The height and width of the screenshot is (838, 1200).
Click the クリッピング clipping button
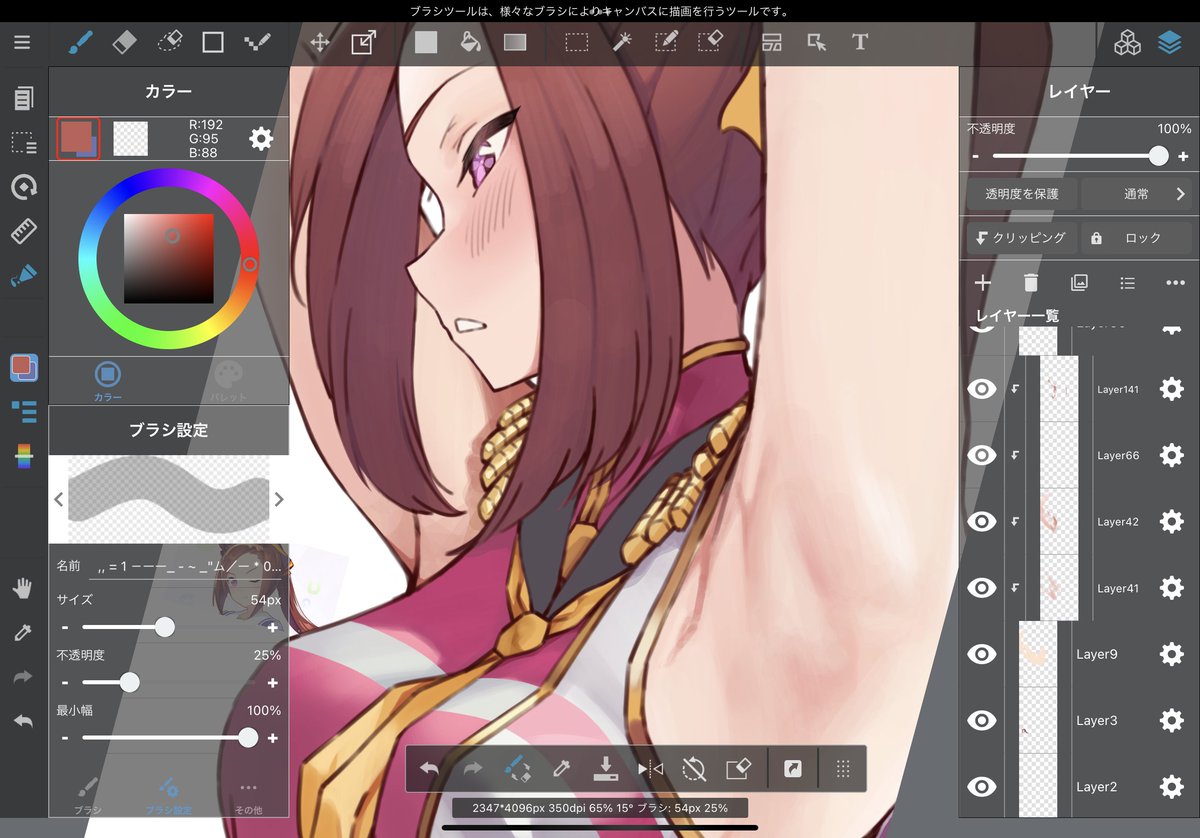[x=1021, y=238]
